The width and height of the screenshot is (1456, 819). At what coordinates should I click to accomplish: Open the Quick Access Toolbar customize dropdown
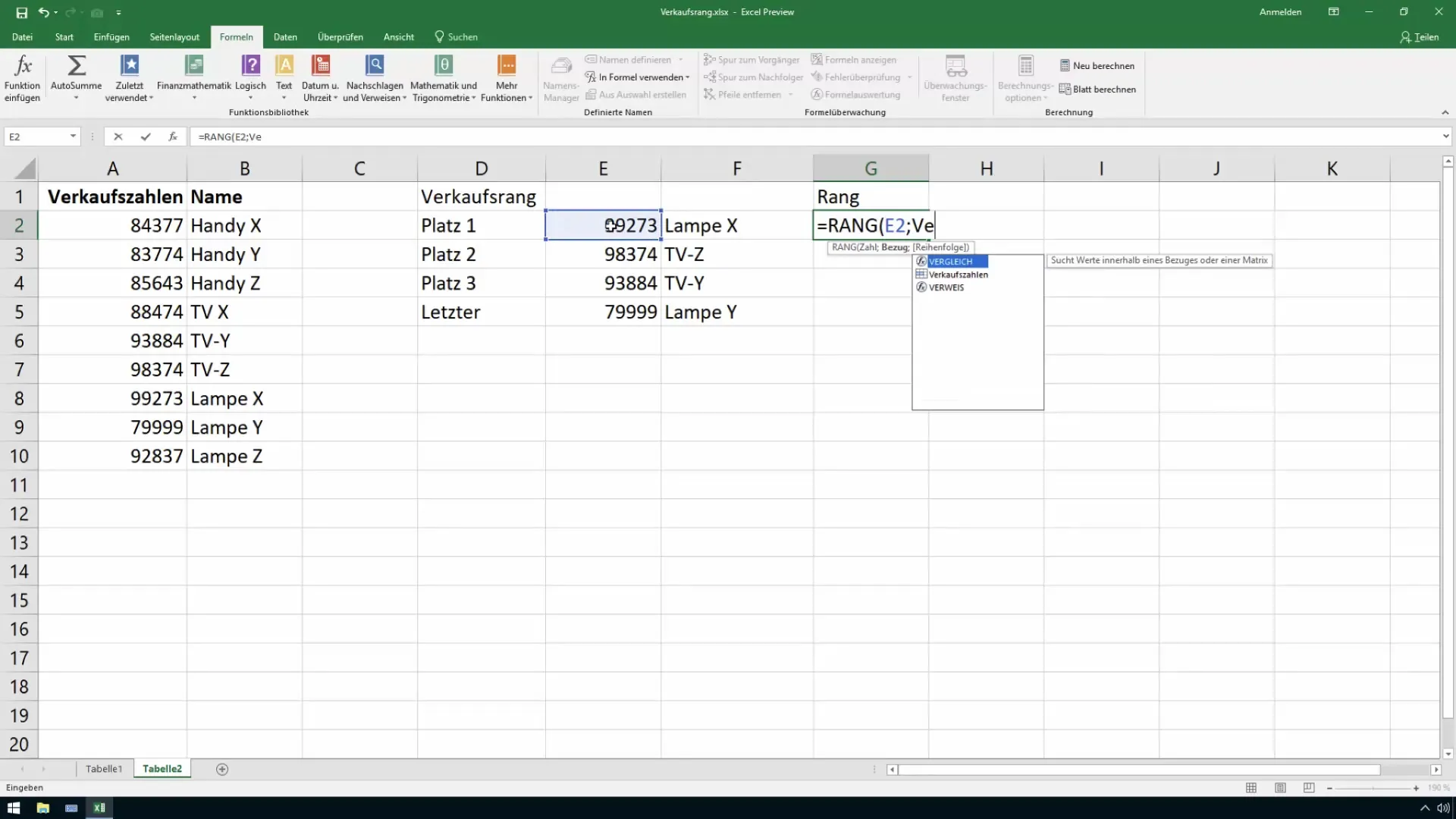tap(118, 13)
